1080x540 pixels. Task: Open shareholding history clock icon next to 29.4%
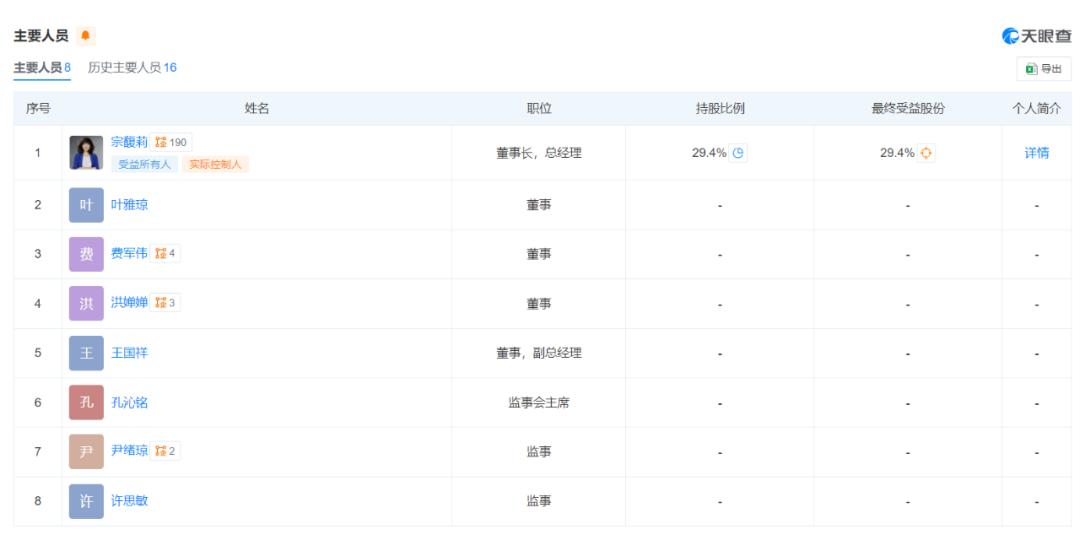tap(738, 153)
